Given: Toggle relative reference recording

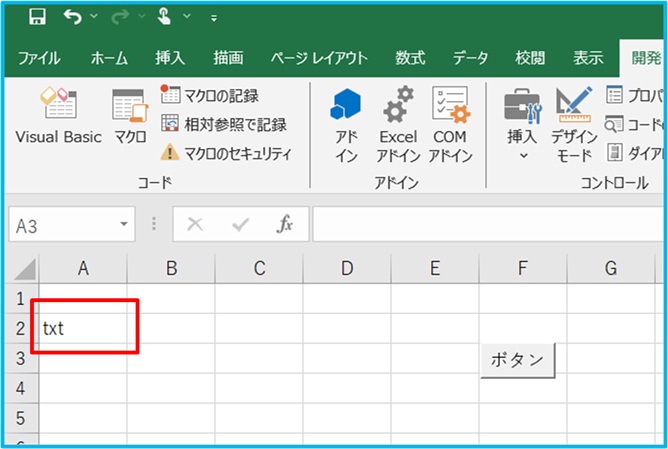Looking at the screenshot, I should click(223, 124).
